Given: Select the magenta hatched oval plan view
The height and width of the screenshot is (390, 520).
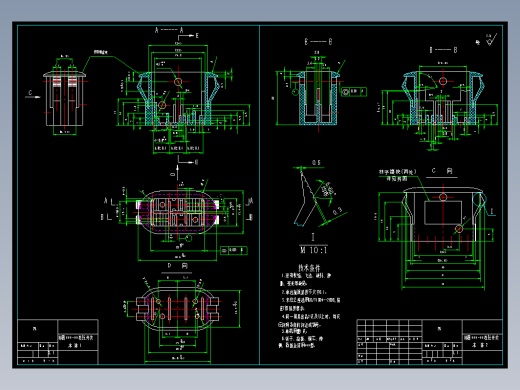Looking at the screenshot, I should click(178, 212).
